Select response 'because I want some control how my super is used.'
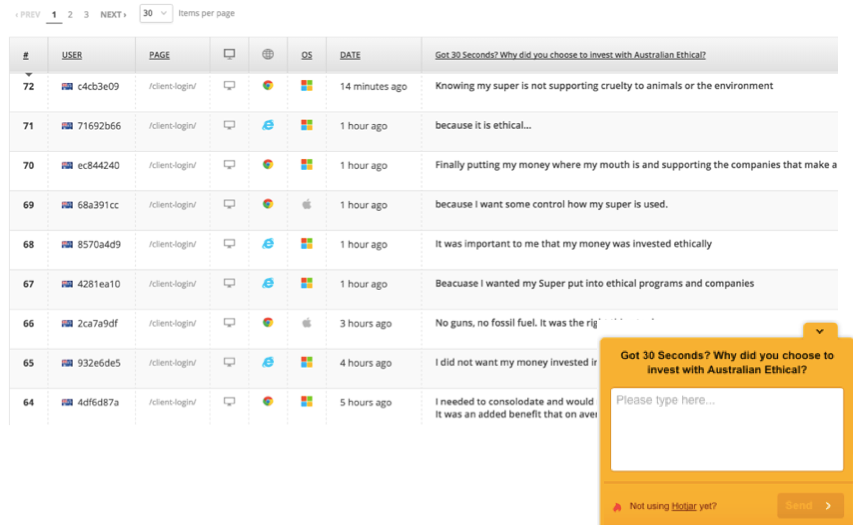This screenshot has height=525, width=853. pyautogui.click(x=551, y=204)
